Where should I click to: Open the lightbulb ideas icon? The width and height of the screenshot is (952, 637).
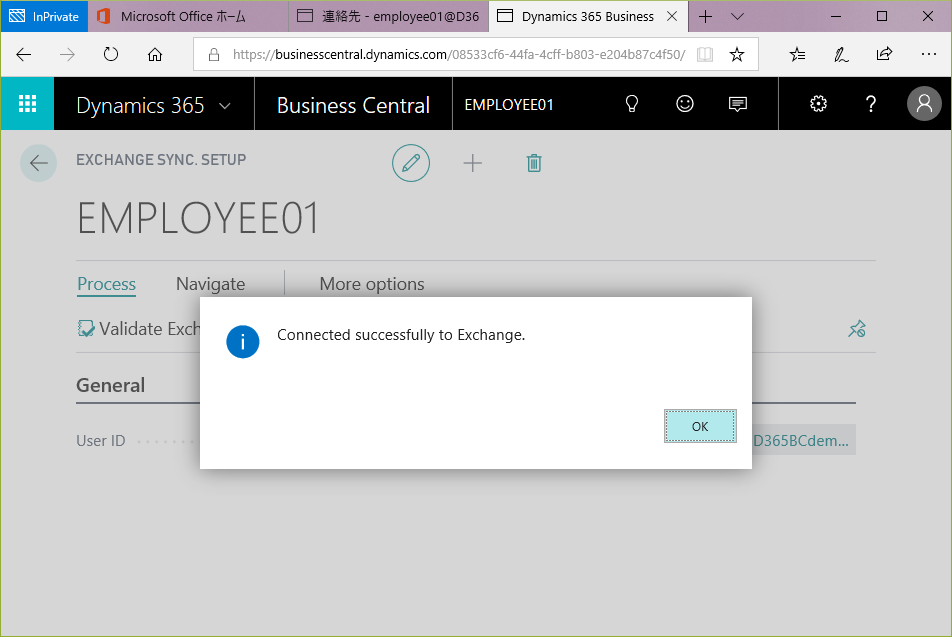(631, 104)
